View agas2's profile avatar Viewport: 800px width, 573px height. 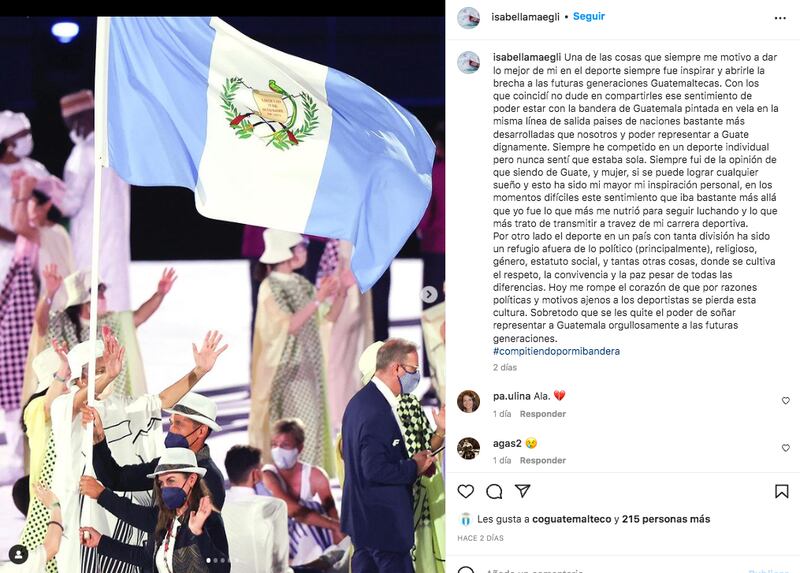point(468,448)
